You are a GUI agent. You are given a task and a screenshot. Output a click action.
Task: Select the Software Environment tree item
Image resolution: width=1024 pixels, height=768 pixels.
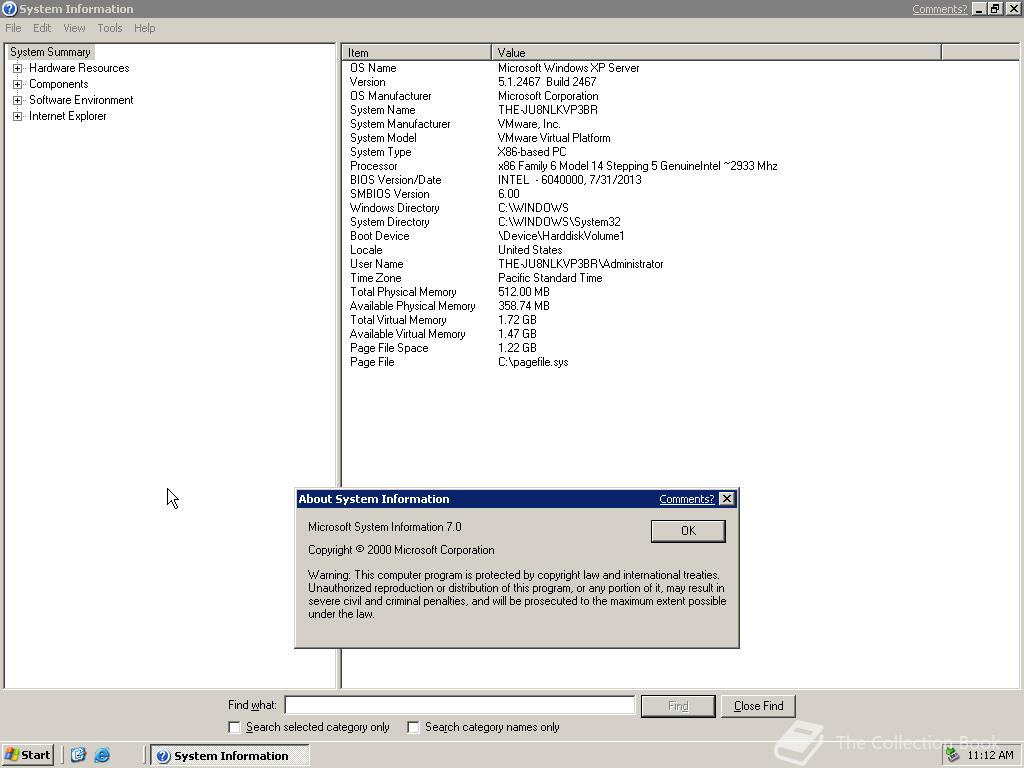pos(81,100)
